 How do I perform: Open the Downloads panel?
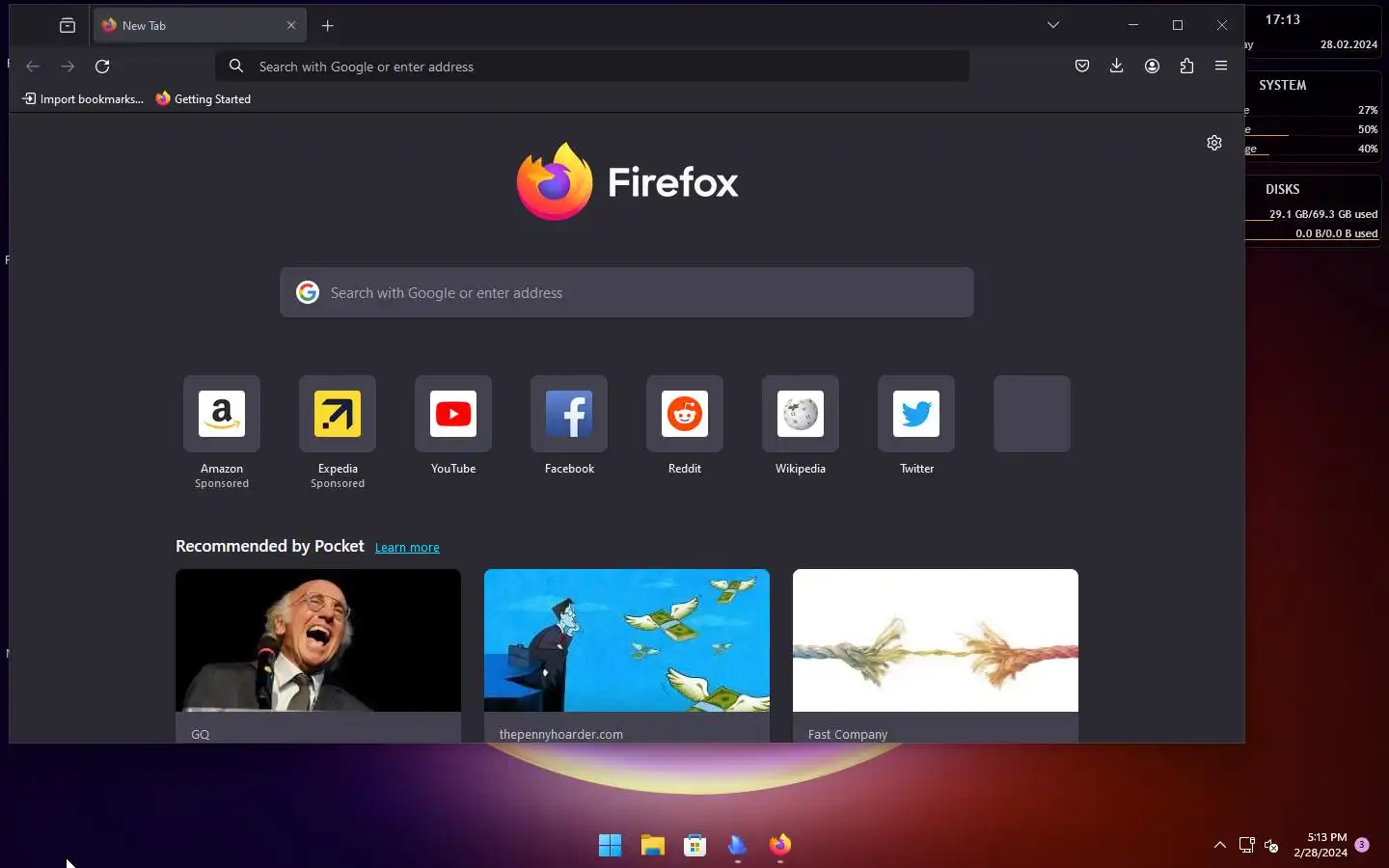(1117, 67)
